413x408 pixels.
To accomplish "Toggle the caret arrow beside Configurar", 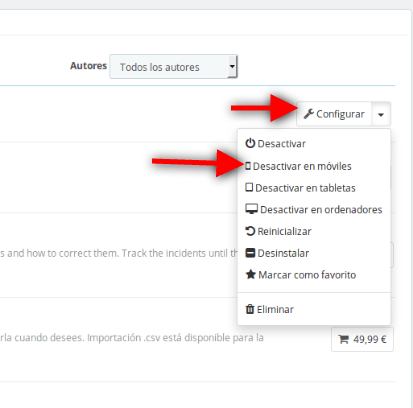I will [381, 114].
